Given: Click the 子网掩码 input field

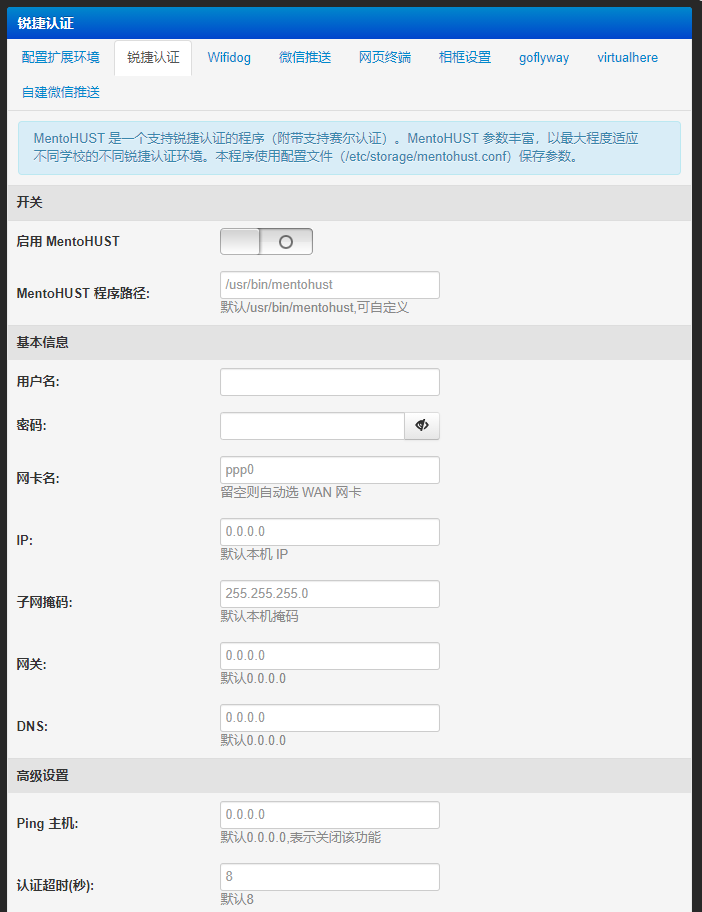Looking at the screenshot, I should (329, 594).
